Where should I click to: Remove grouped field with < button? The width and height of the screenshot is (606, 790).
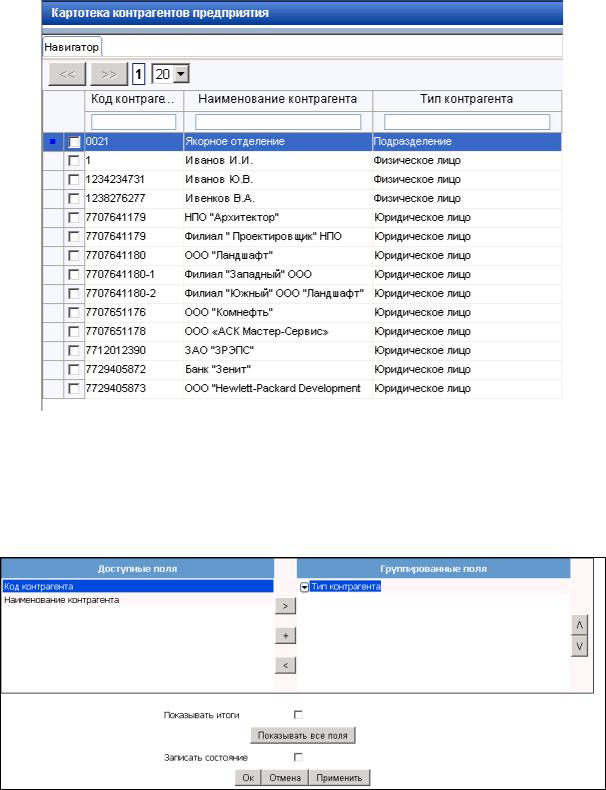[x=286, y=666]
